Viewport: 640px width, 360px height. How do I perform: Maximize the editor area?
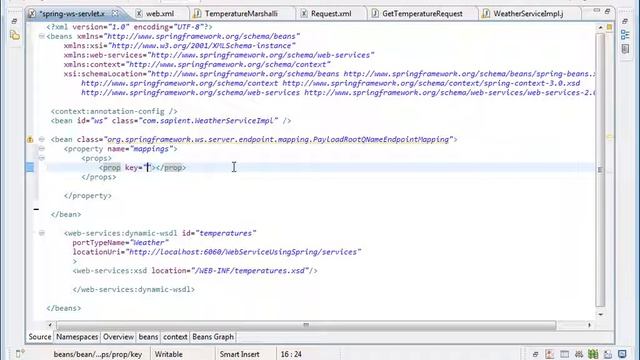(607, 11)
